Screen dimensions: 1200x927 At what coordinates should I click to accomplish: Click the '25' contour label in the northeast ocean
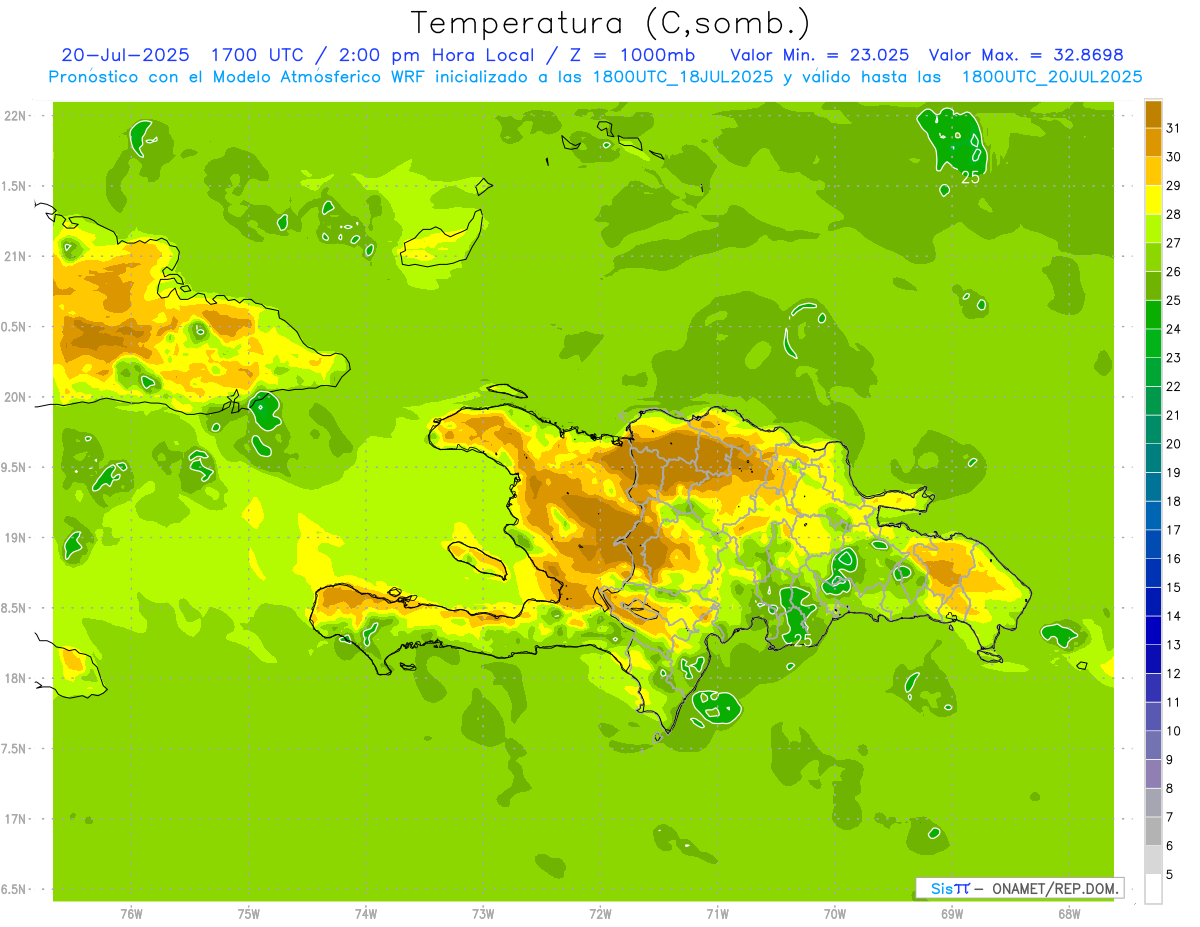tap(970, 177)
